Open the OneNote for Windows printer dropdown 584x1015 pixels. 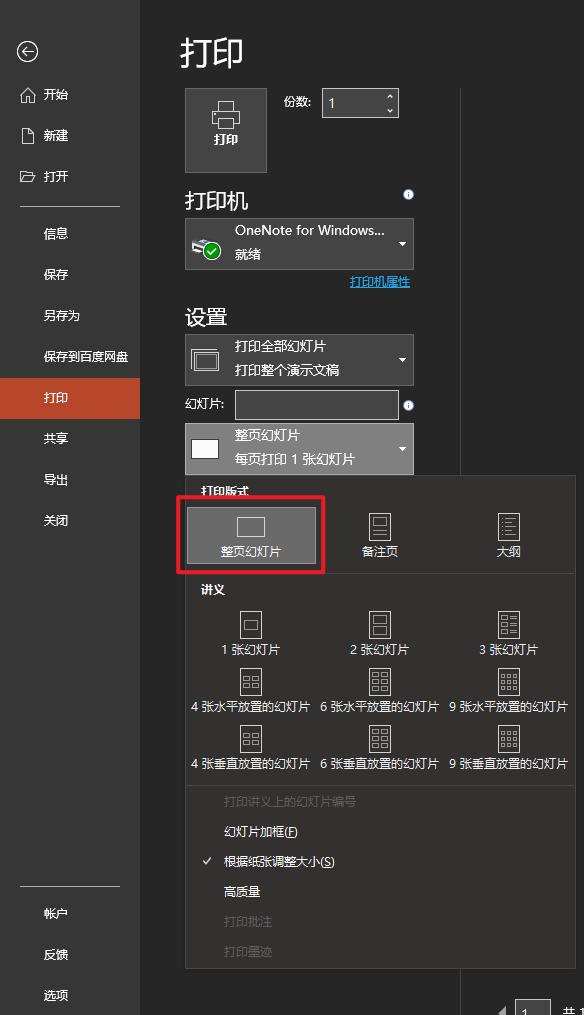299,243
